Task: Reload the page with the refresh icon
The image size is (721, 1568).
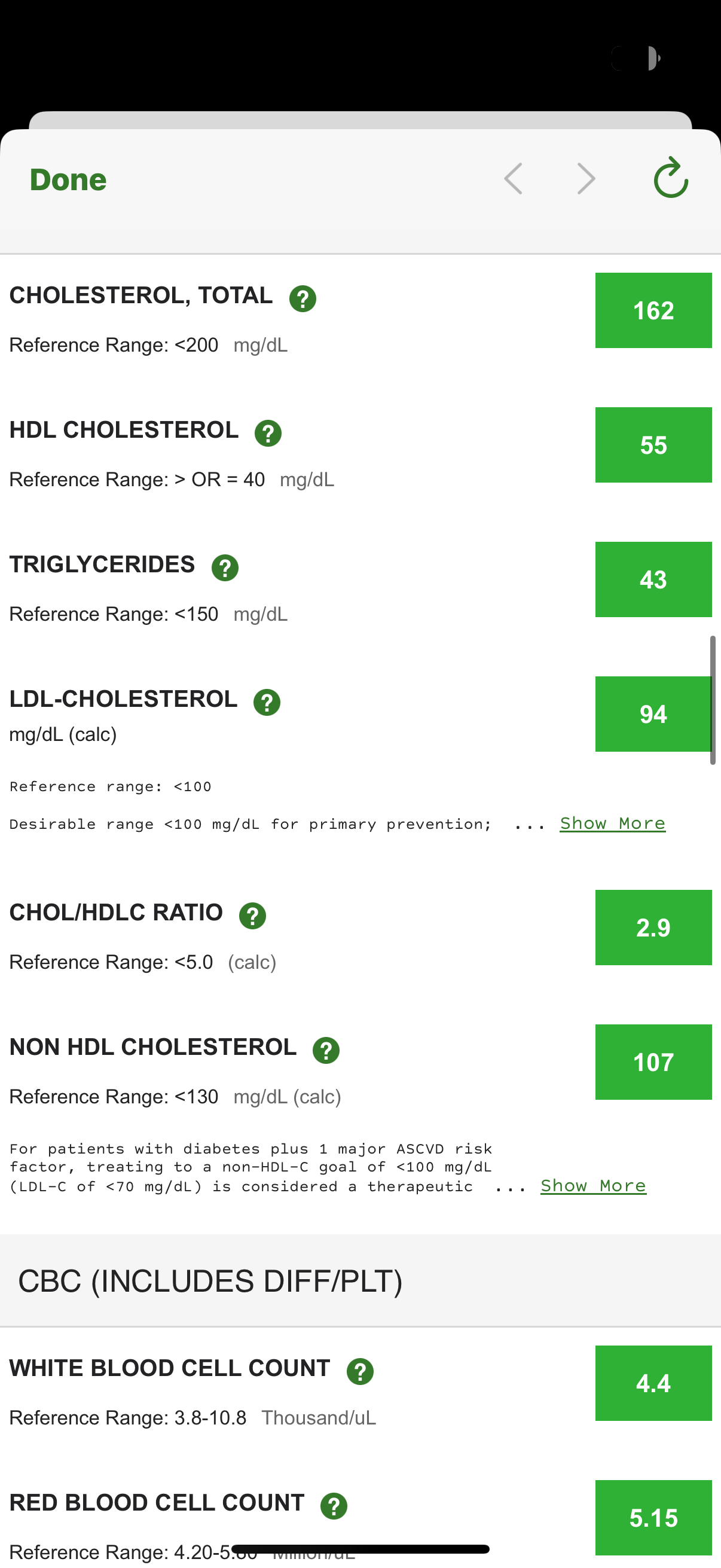Action: click(x=671, y=178)
